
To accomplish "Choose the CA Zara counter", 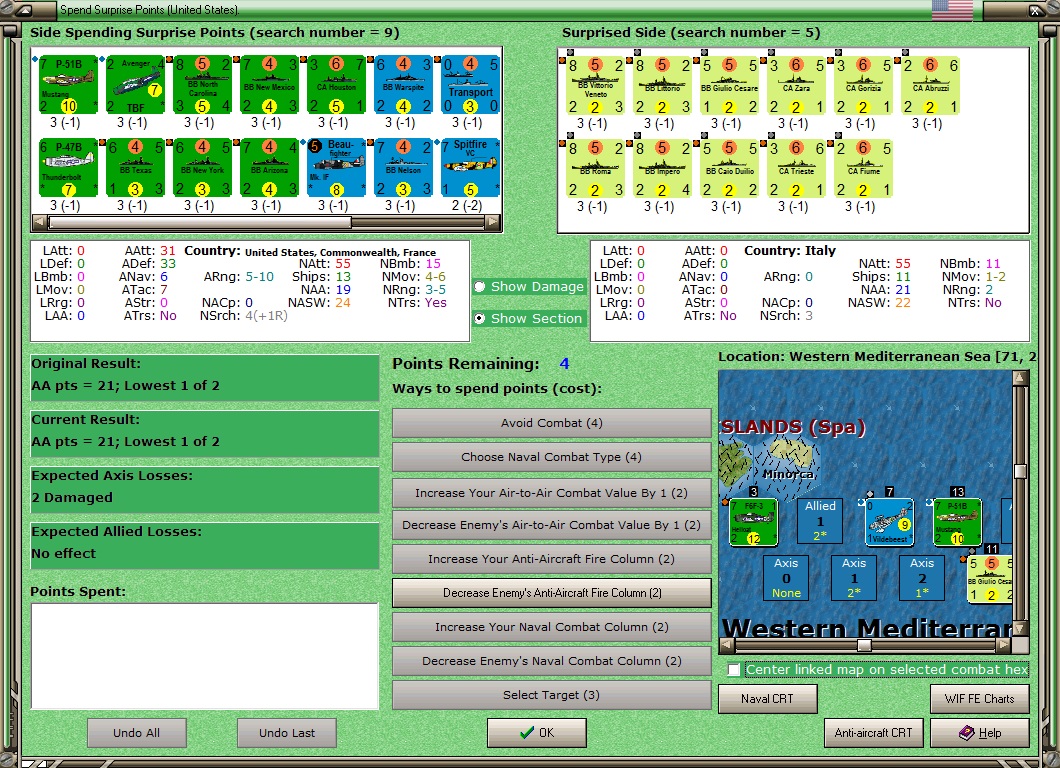I will coord(796,86).
